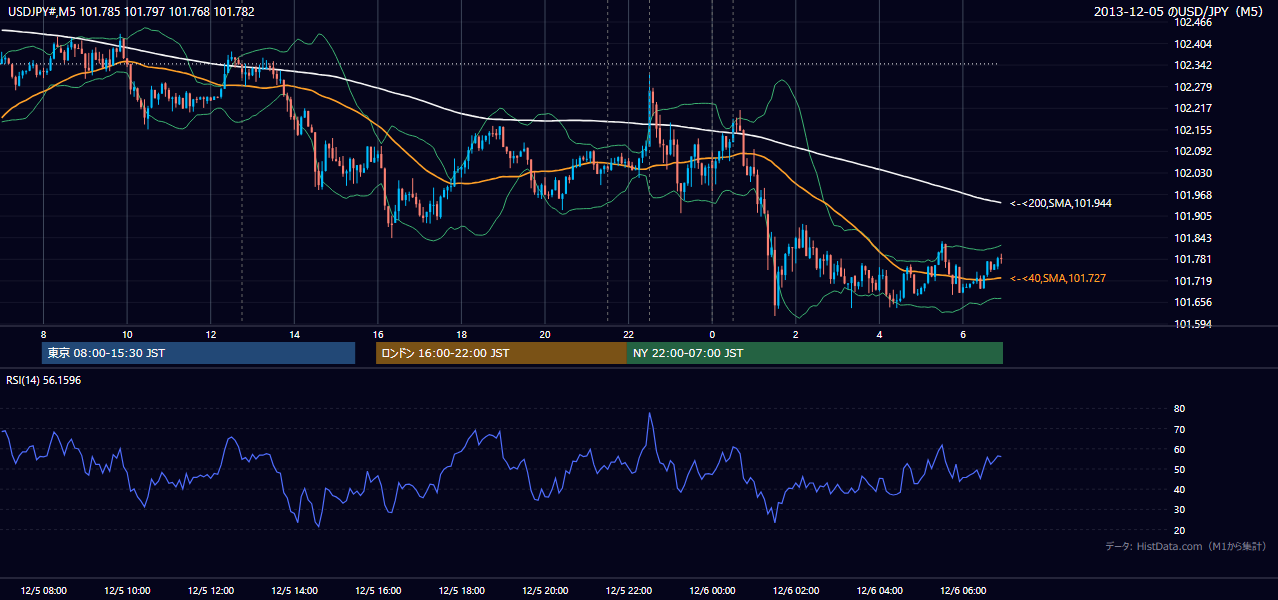Click RSI scale value 70
The height and width of the screenshot is (600, 1278).
pyautogui.click(x=1179, y=429)
